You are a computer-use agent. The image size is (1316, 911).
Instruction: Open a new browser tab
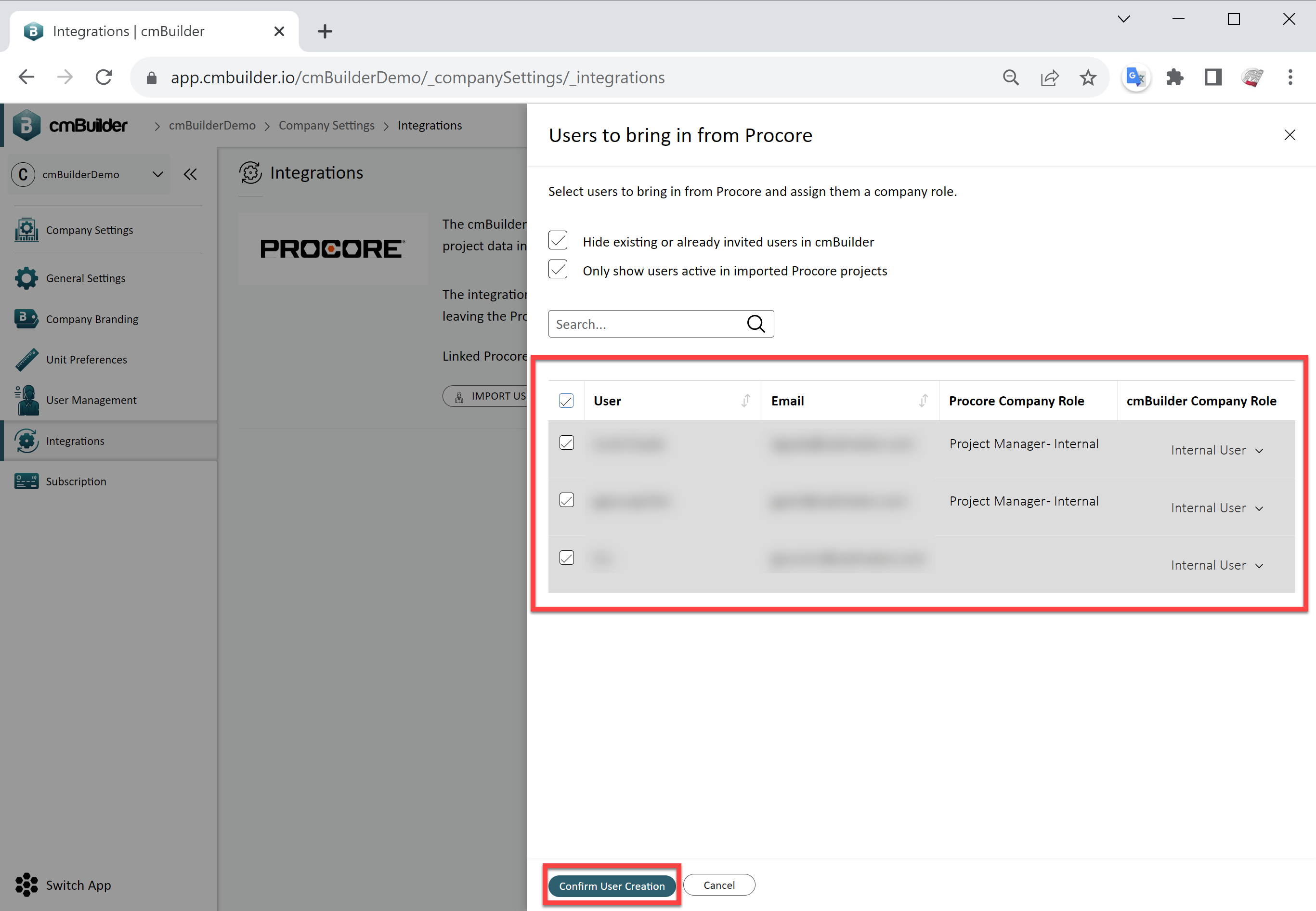[x=325, y=31]
